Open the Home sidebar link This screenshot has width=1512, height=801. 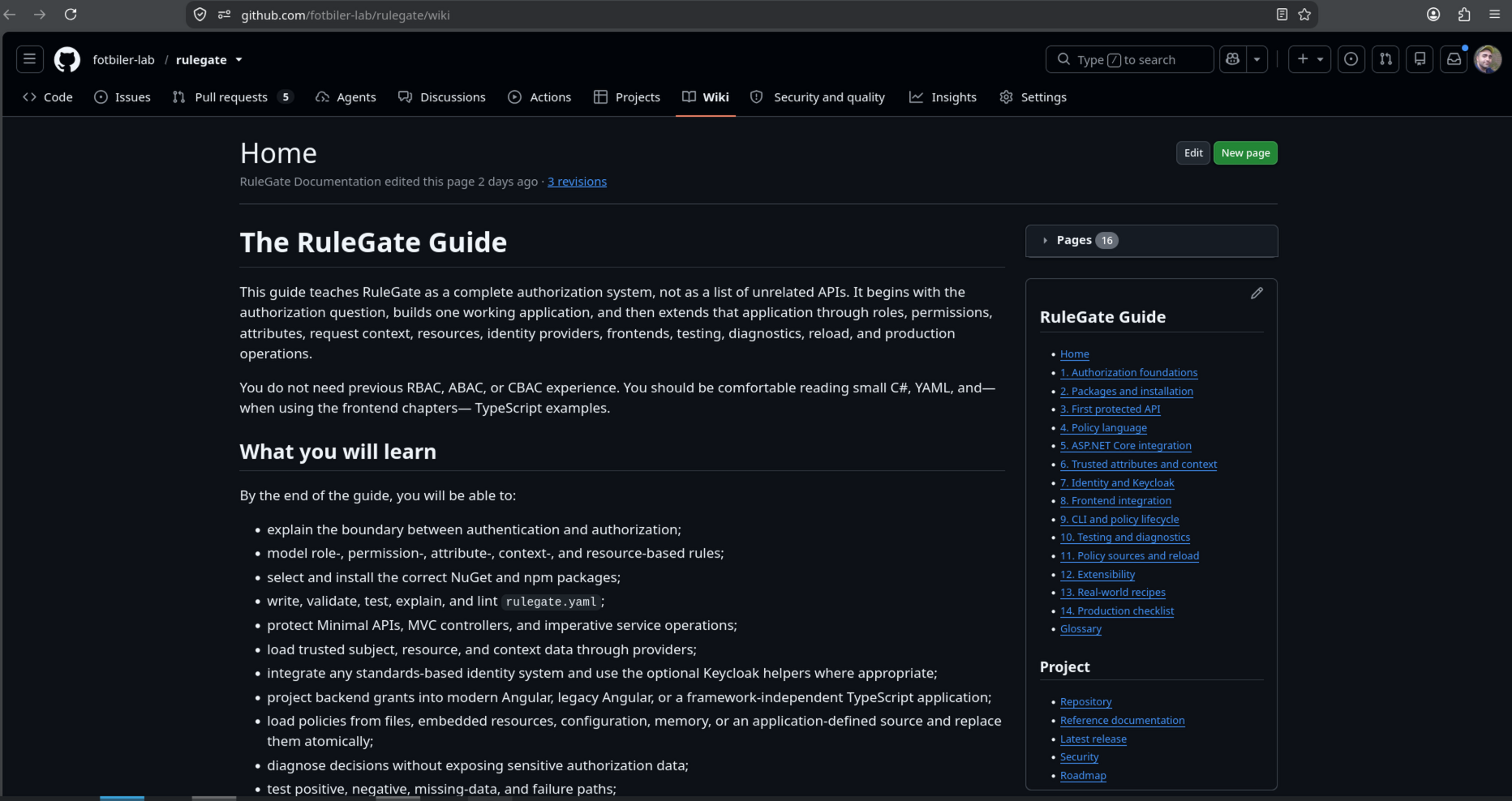coord(1075,354)
